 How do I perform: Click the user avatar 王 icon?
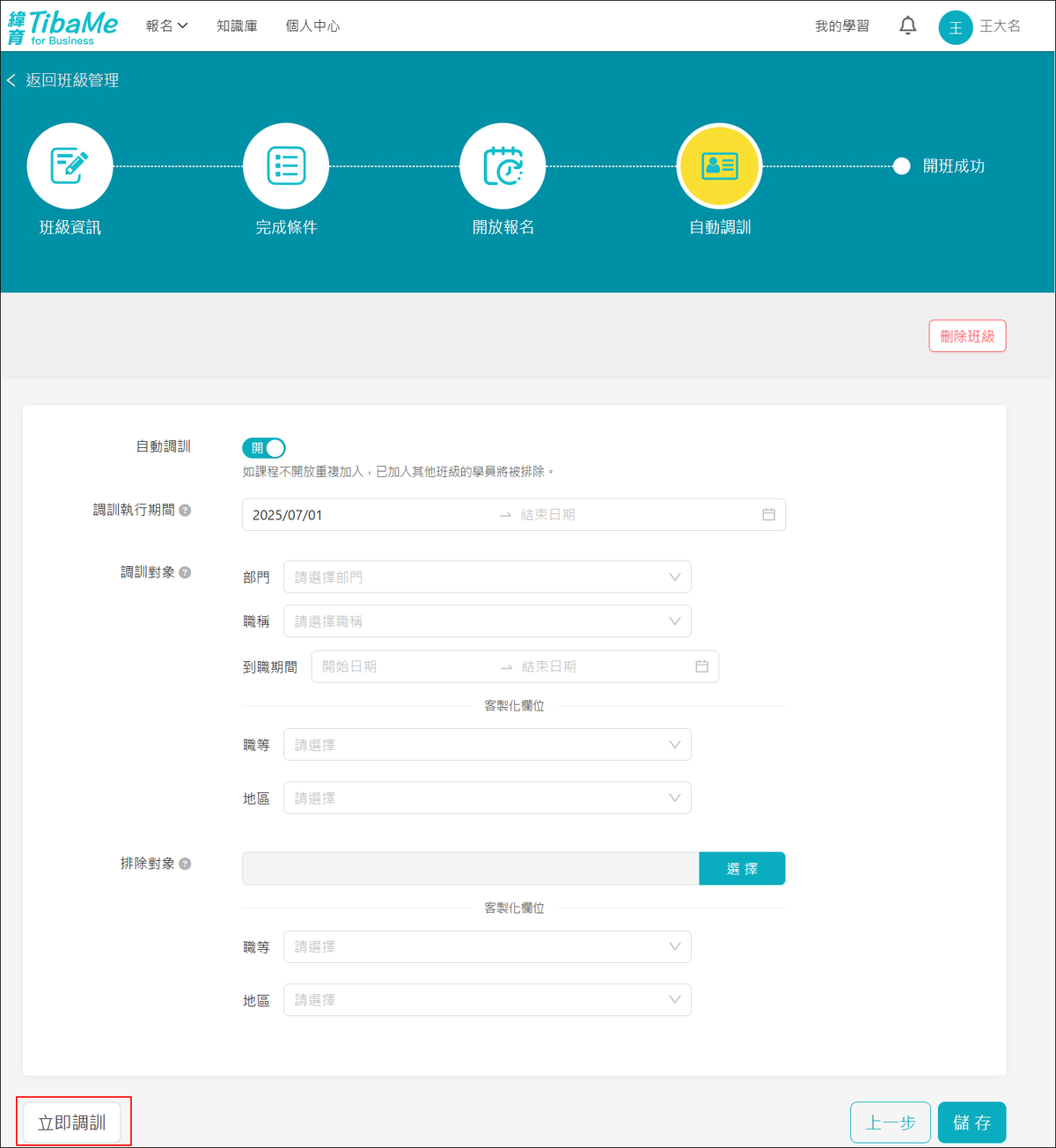(x=955, y=27)
